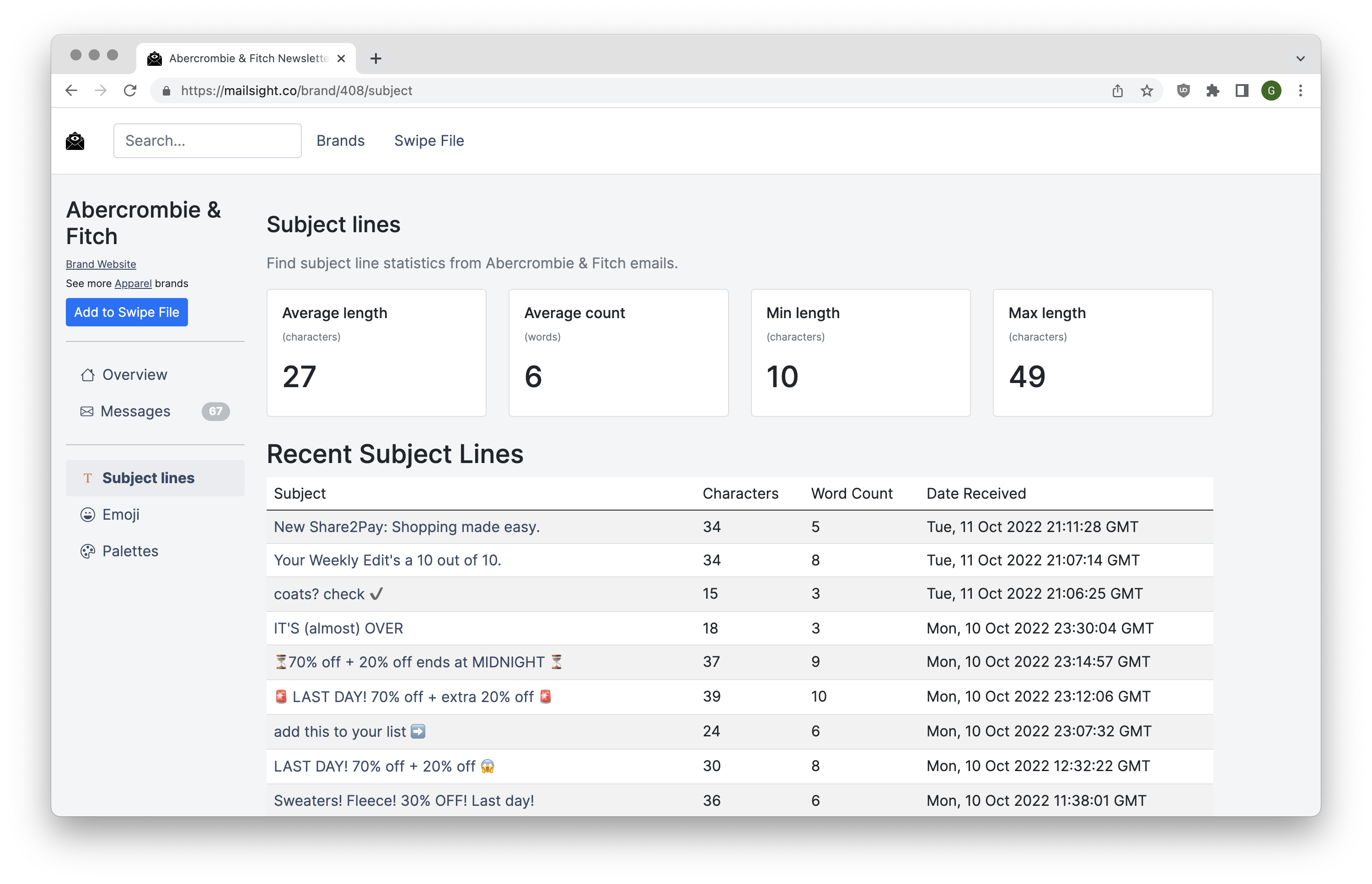The height and width of the screenshot is (884, 1372).
Task: Click the Messages envelope icon
Action: [87, 411]
